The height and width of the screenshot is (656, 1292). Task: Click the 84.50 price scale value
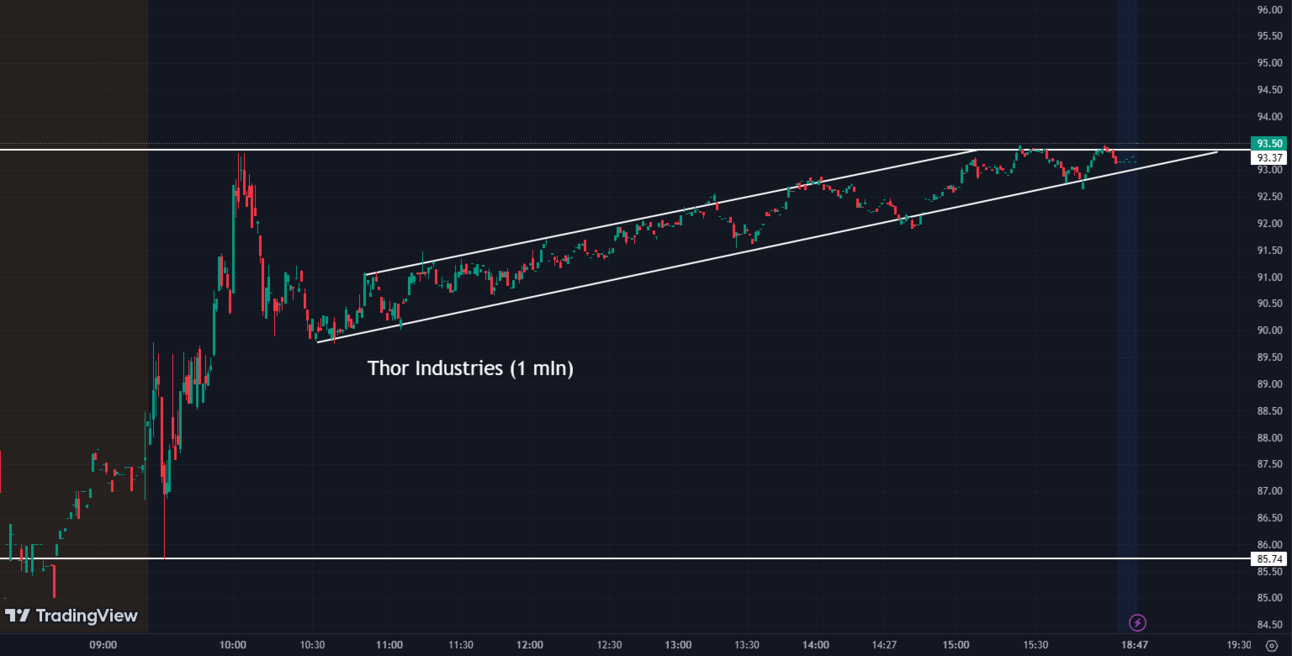1269,625
